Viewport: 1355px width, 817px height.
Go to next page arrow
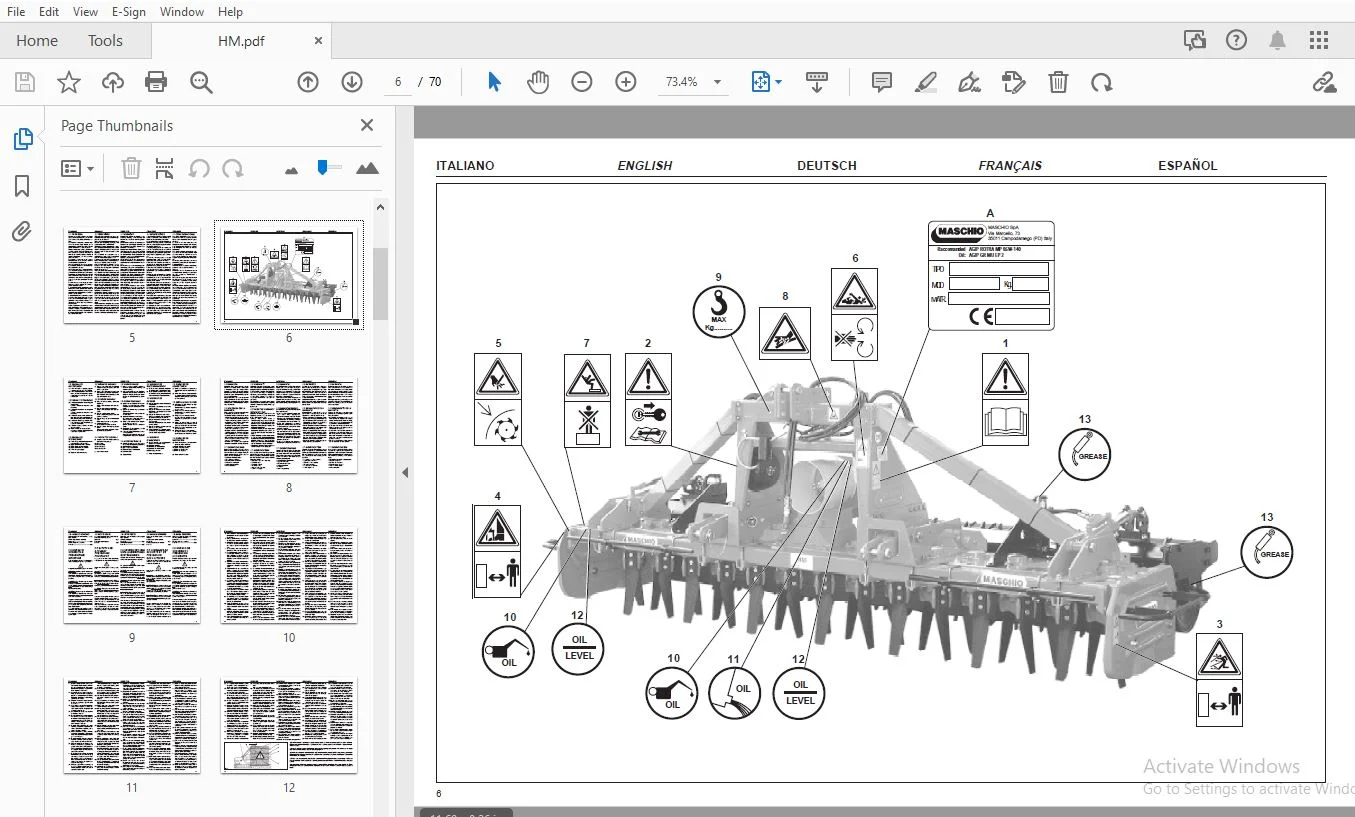pos(351,82)
